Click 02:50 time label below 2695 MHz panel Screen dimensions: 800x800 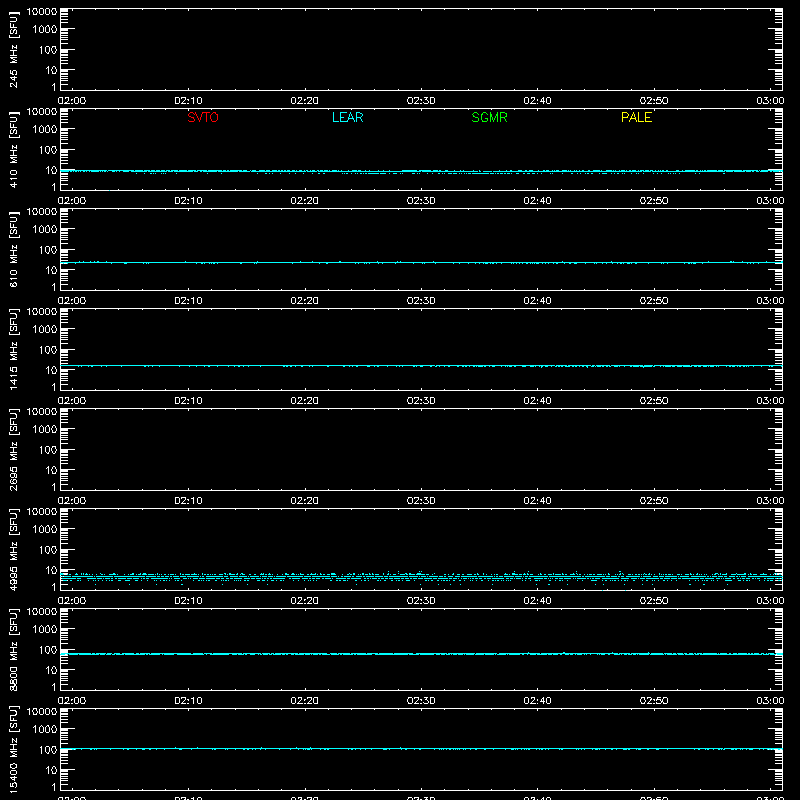point(654,501)
